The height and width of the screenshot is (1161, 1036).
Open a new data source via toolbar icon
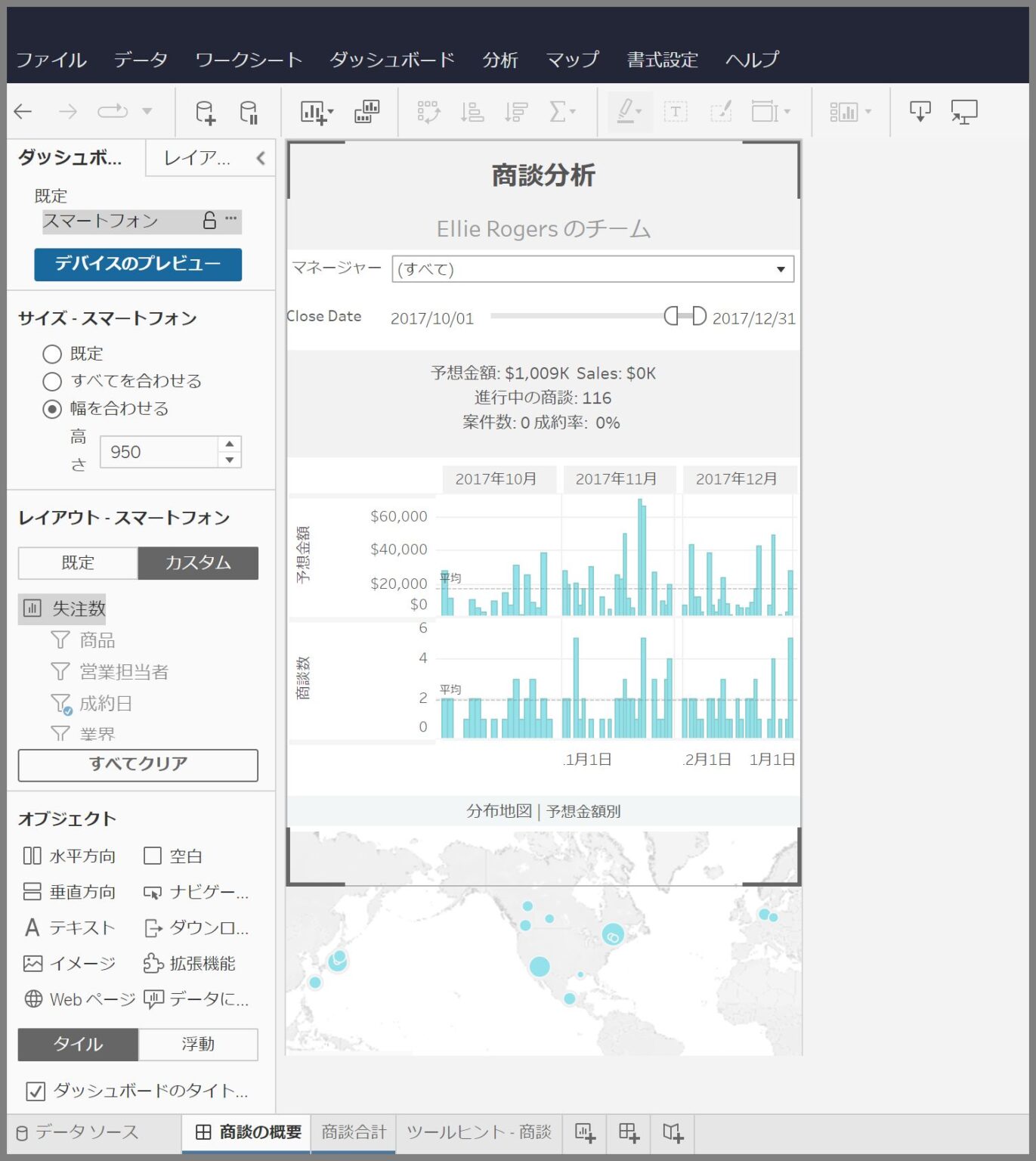tap(204, 112)
